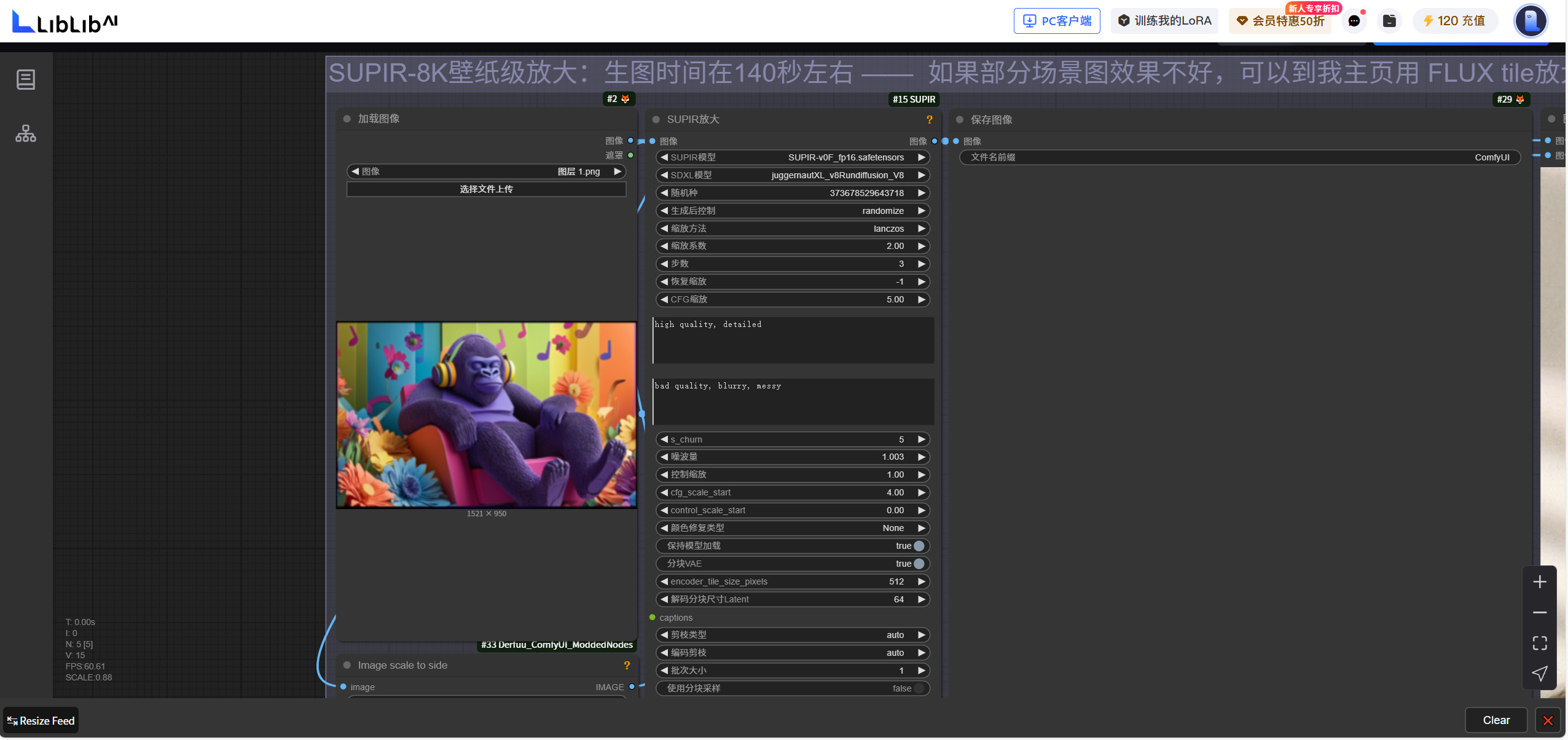Click the LibLibAI logo

point(65,22)
